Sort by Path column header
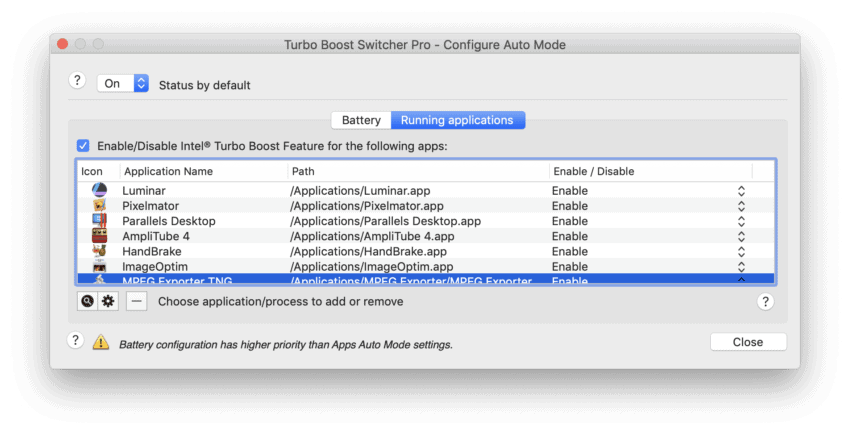 (x=418, y=171)
